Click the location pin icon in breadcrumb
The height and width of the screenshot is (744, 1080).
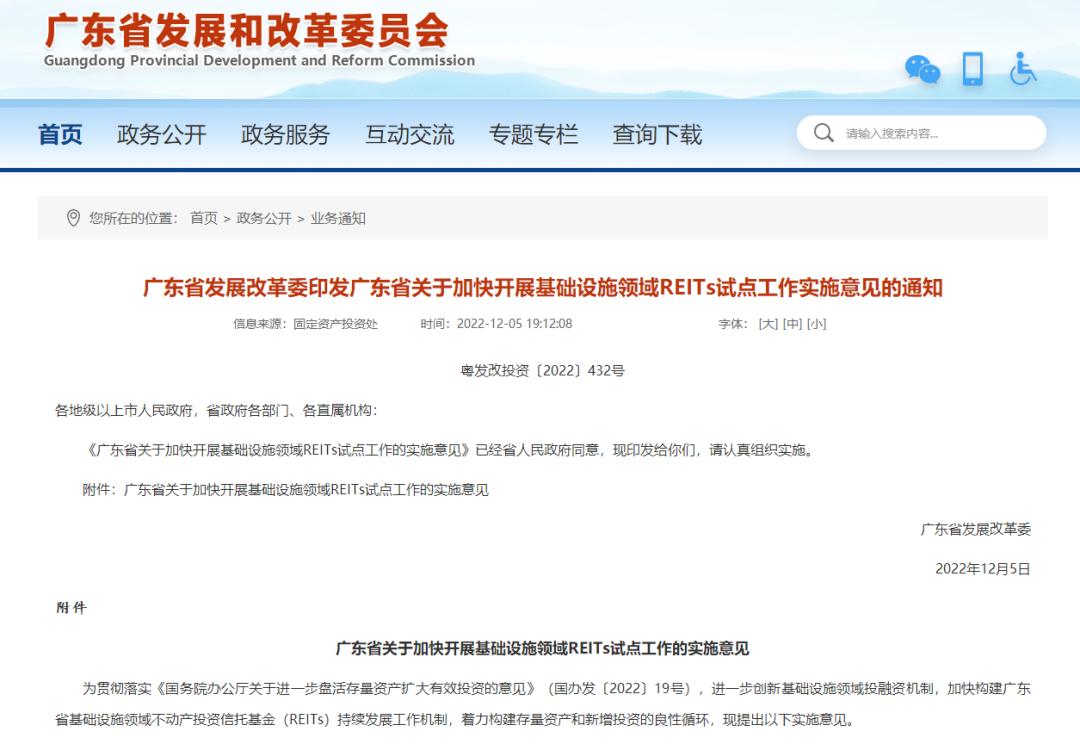point(71,219)
